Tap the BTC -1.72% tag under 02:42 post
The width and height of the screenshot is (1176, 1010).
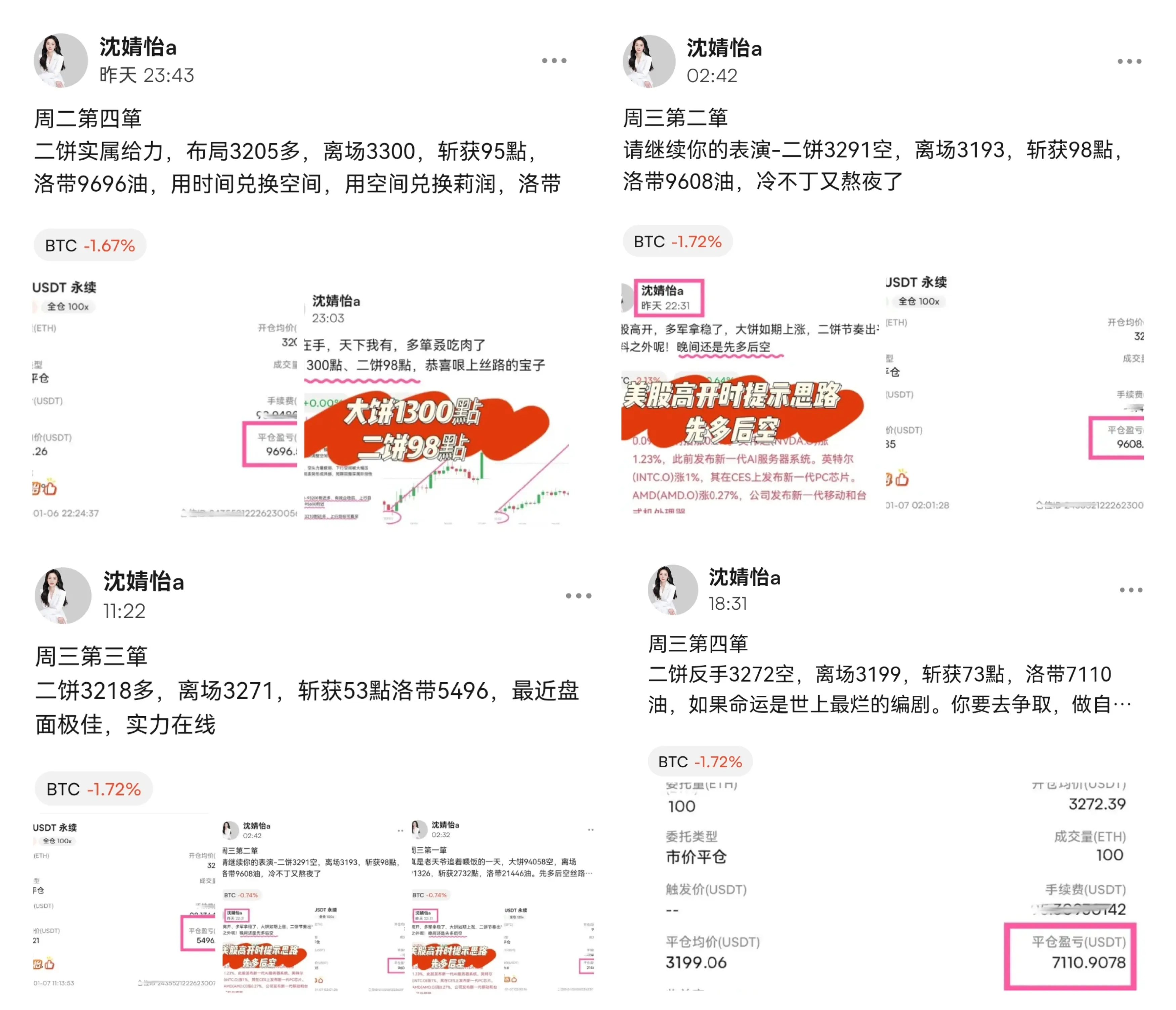point(678,241)
